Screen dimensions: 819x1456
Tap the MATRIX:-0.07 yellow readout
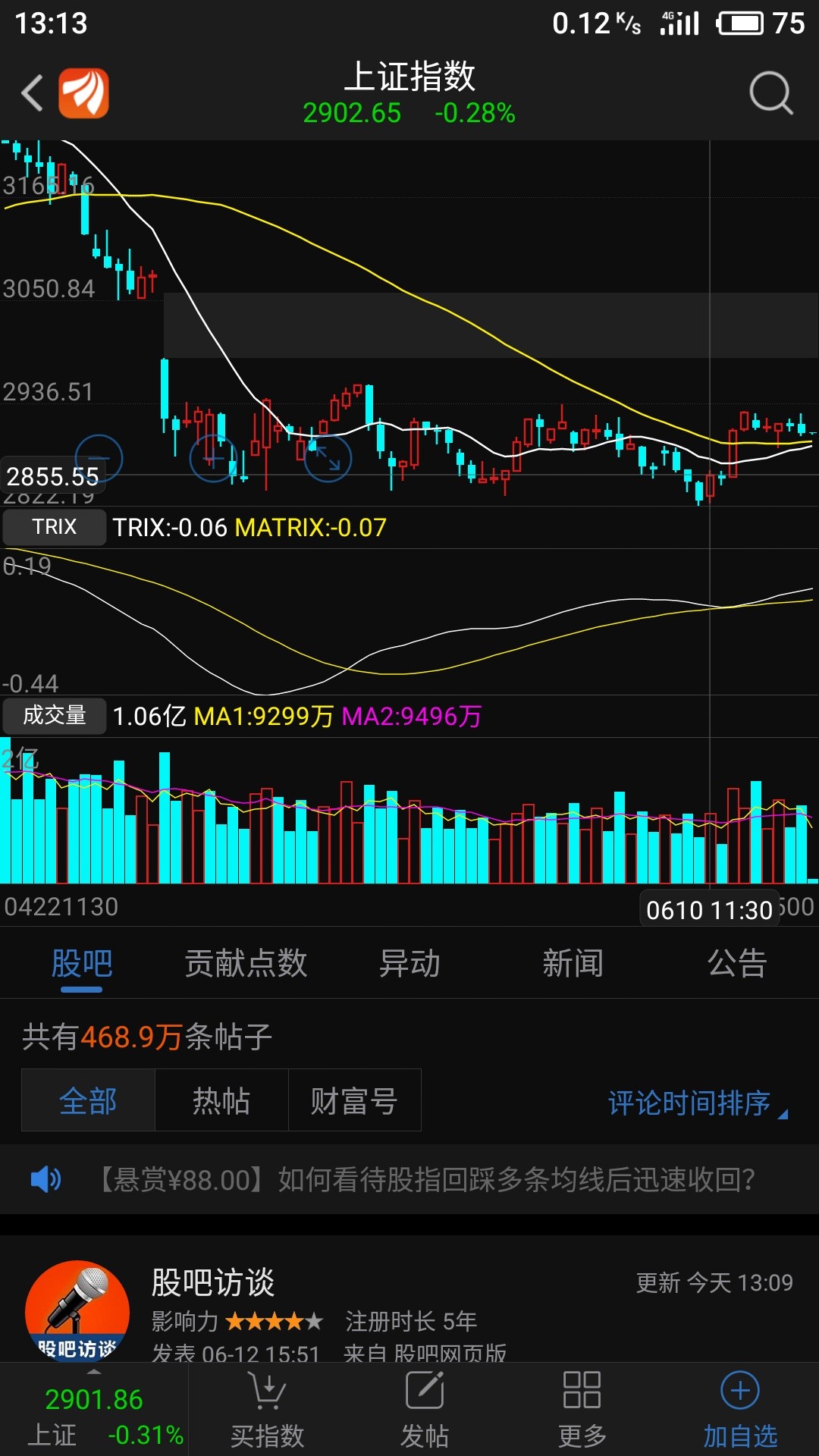311,527
